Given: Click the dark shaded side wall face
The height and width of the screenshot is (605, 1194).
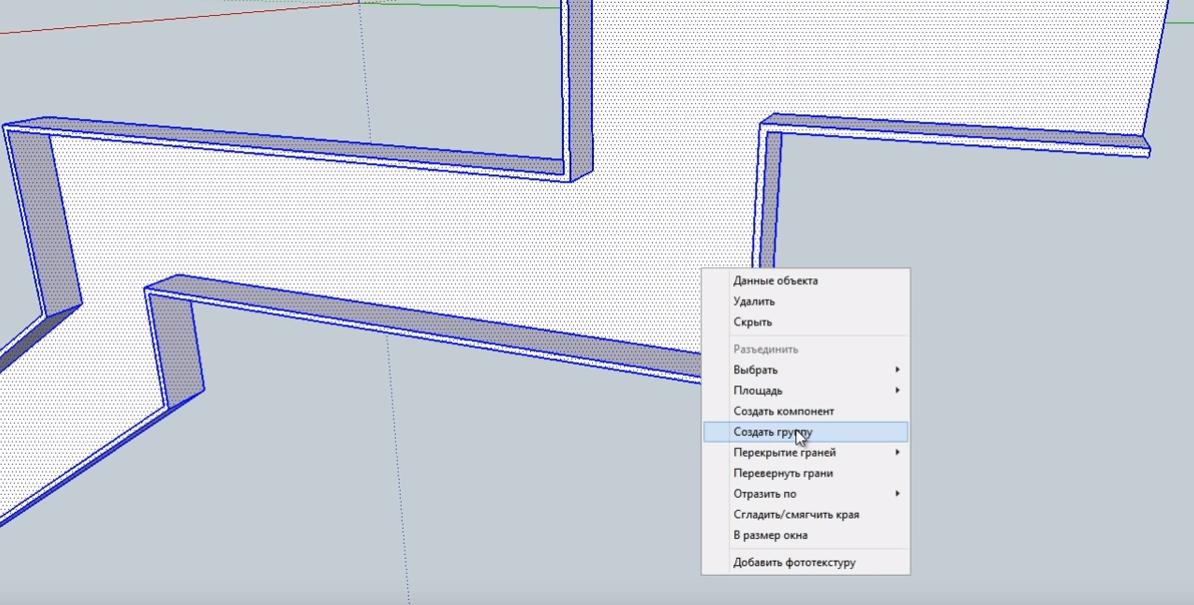Looking at the screenshot, I should click(x=45, y=220).
